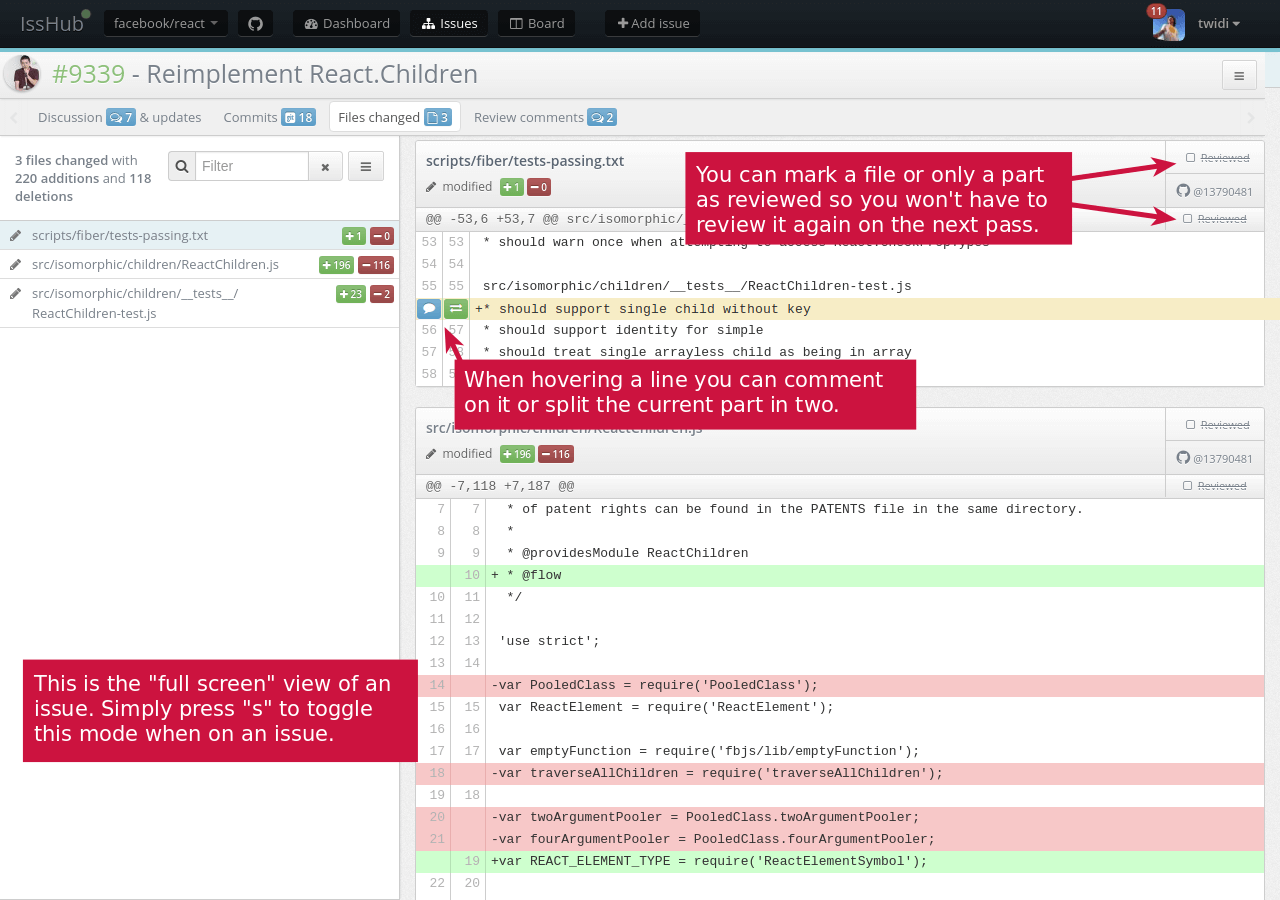Image resolution: width=1280 pixels, height=900 pixels.
Task: Click the comment bubble icon on hovered line
Action: (429, 309)
